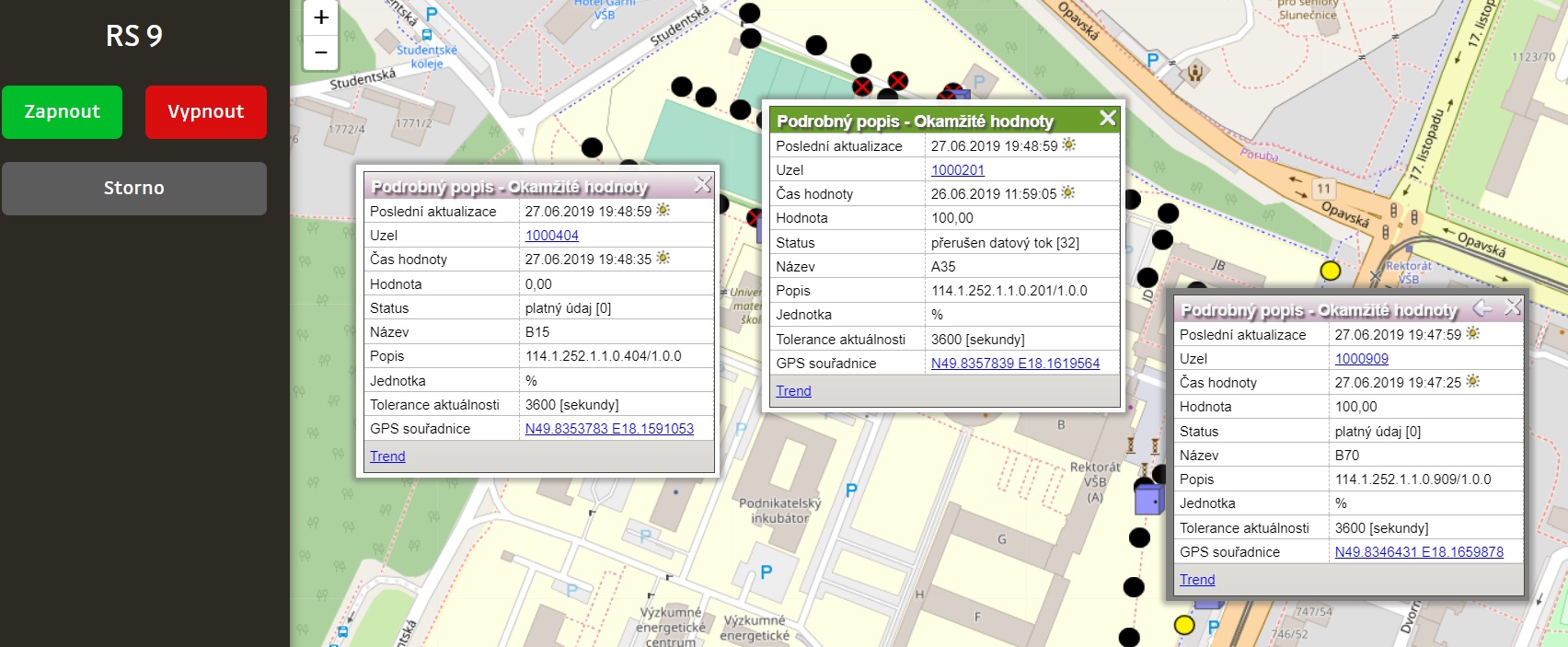Click the 'Studentské koleje' map label
Screen dimensions: 1568x647
427,57
